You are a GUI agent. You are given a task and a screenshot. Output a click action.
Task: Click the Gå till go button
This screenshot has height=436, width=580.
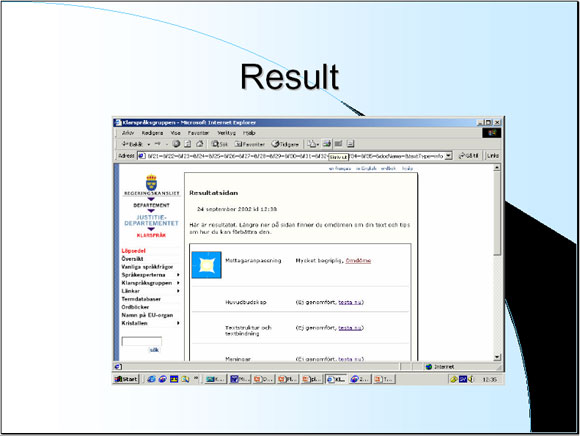pos(469,156)
